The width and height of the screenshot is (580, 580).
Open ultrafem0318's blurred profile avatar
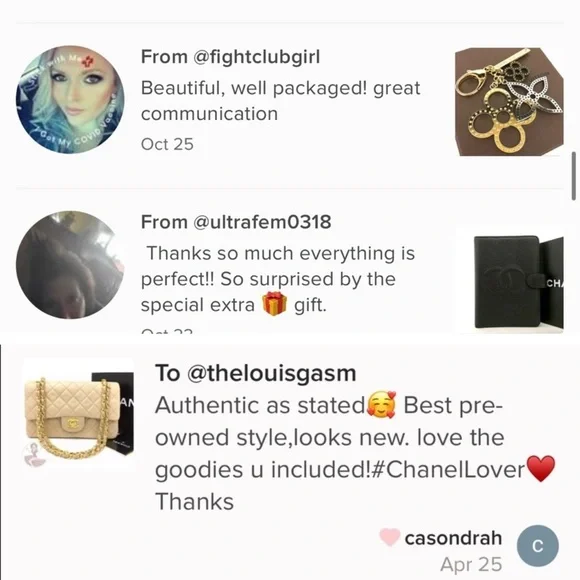point(70,265)
